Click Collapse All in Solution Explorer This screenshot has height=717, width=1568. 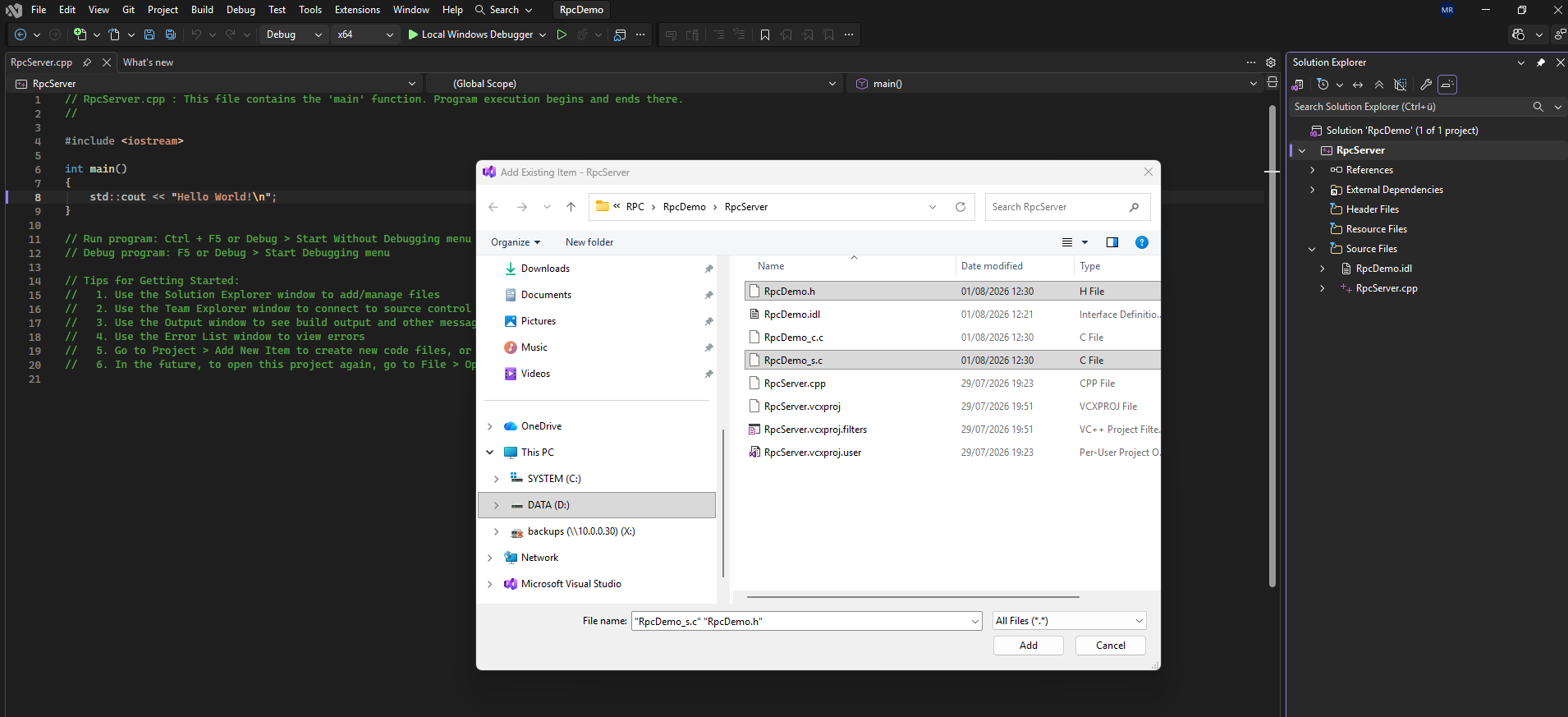click(1379, 85)
